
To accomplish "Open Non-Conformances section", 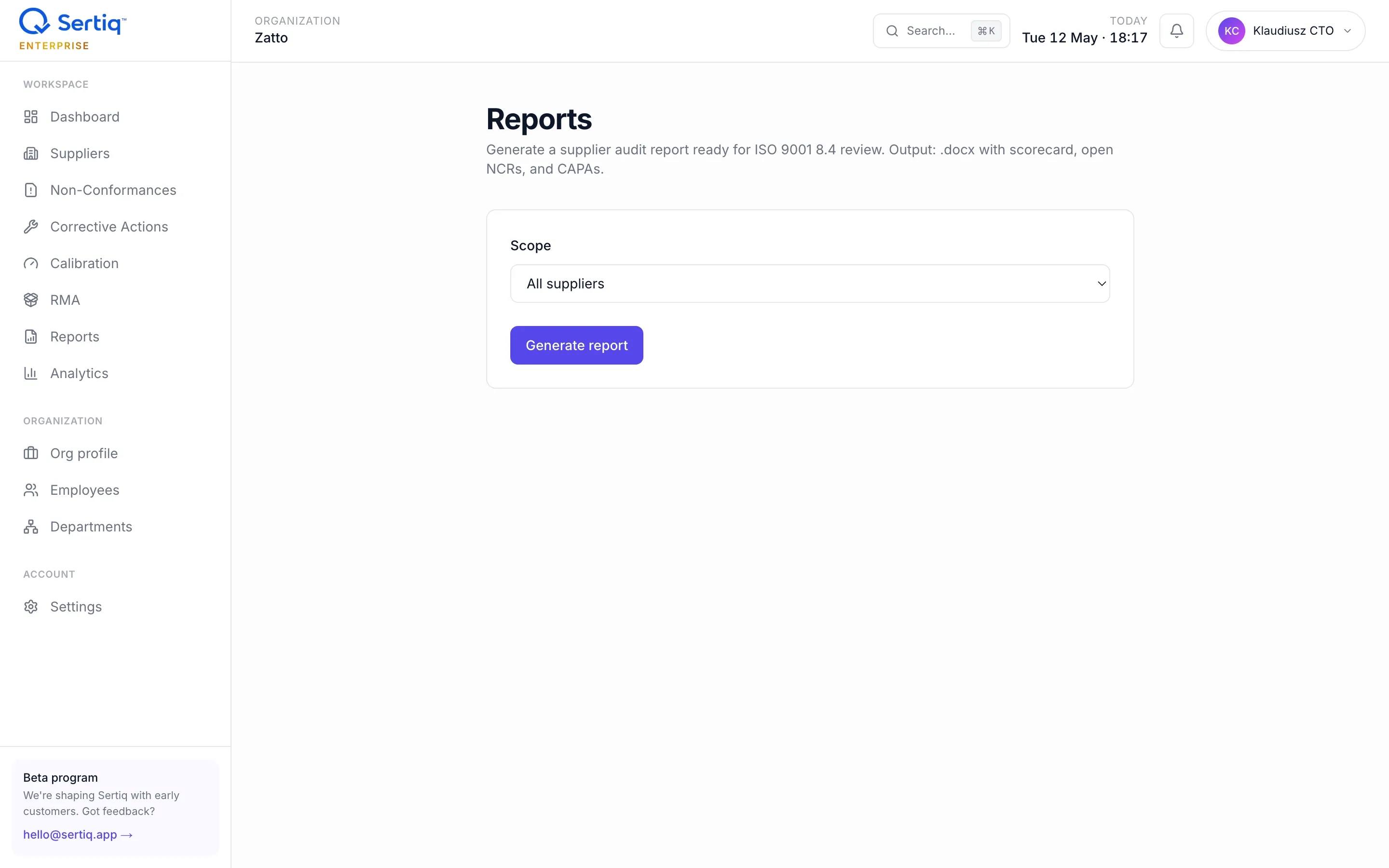I will point(115,190).
